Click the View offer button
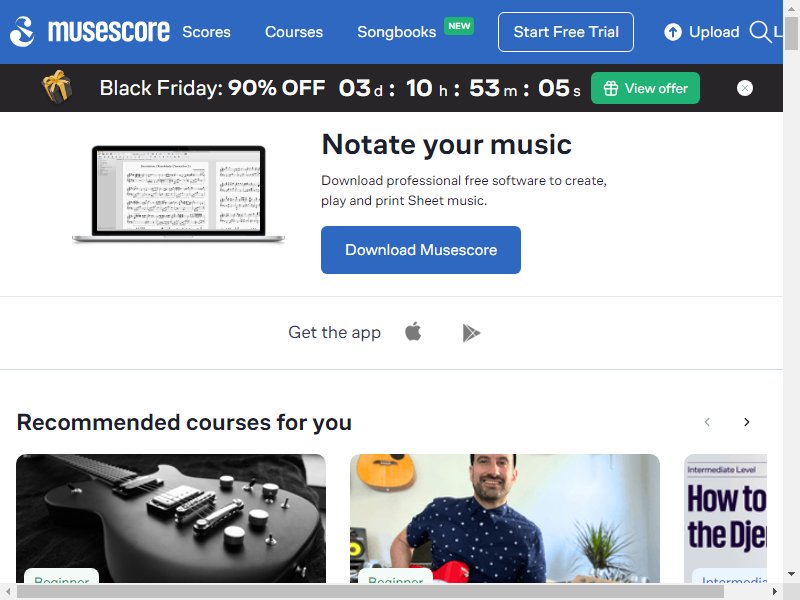This screenshot has width=800, height=600. click(645, 88)
